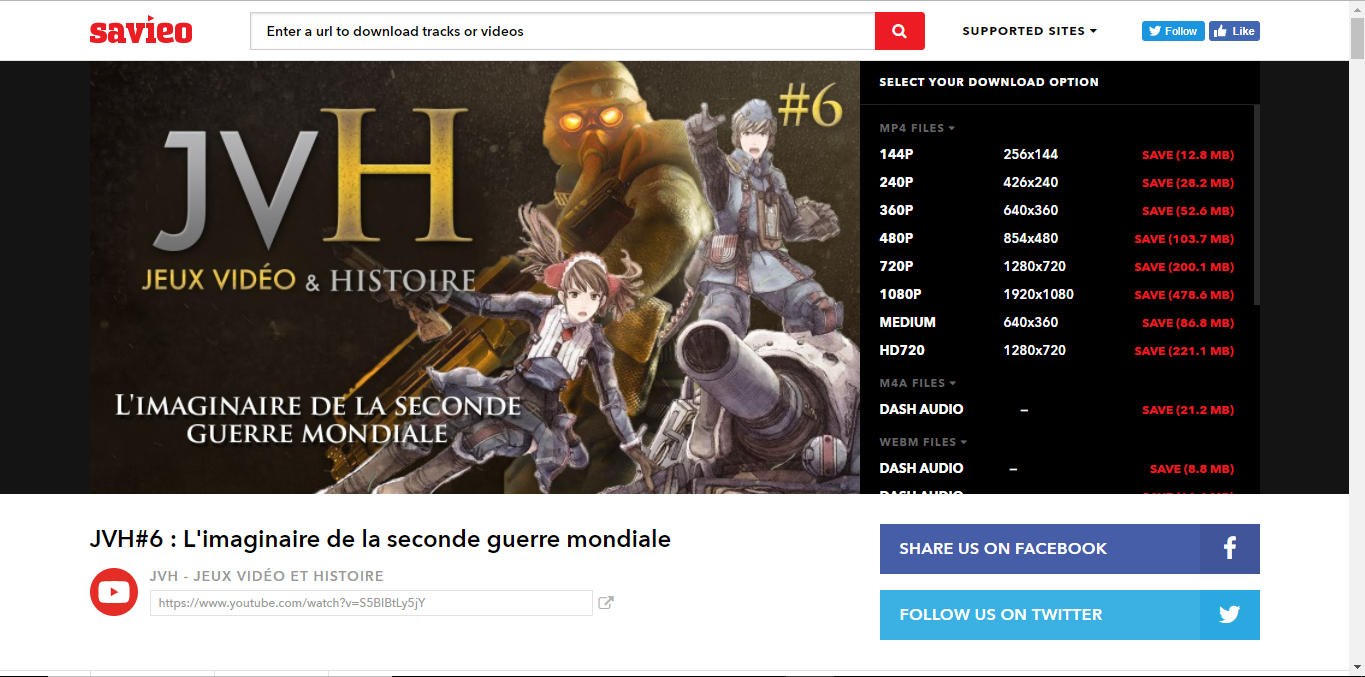Click the round red YouTube icon
The width and height of the screenshot is (1365, 677).
(x=114, y=592)
